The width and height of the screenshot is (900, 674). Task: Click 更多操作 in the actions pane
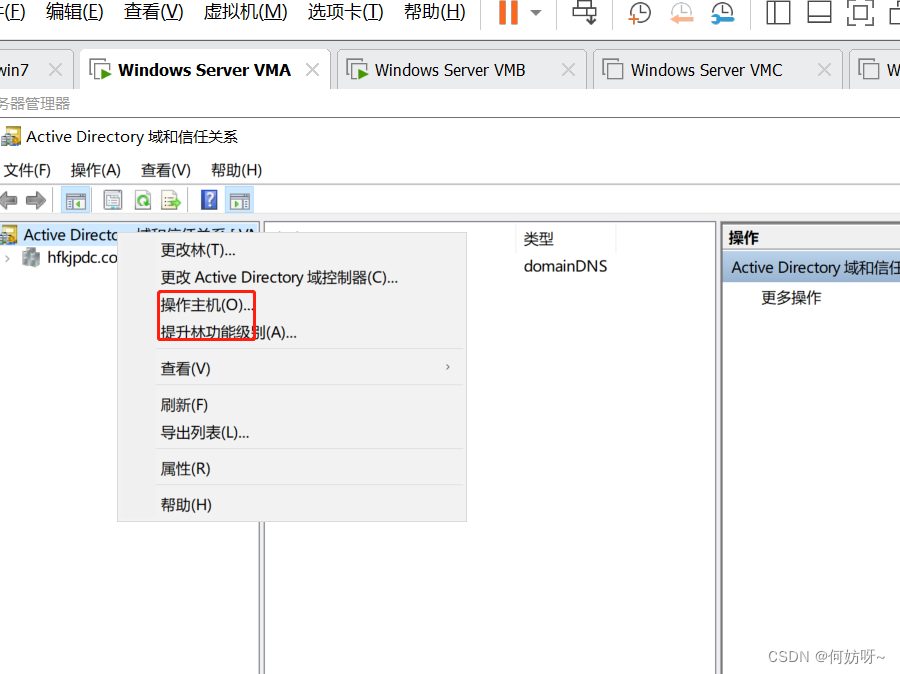[x=791, y=298]
